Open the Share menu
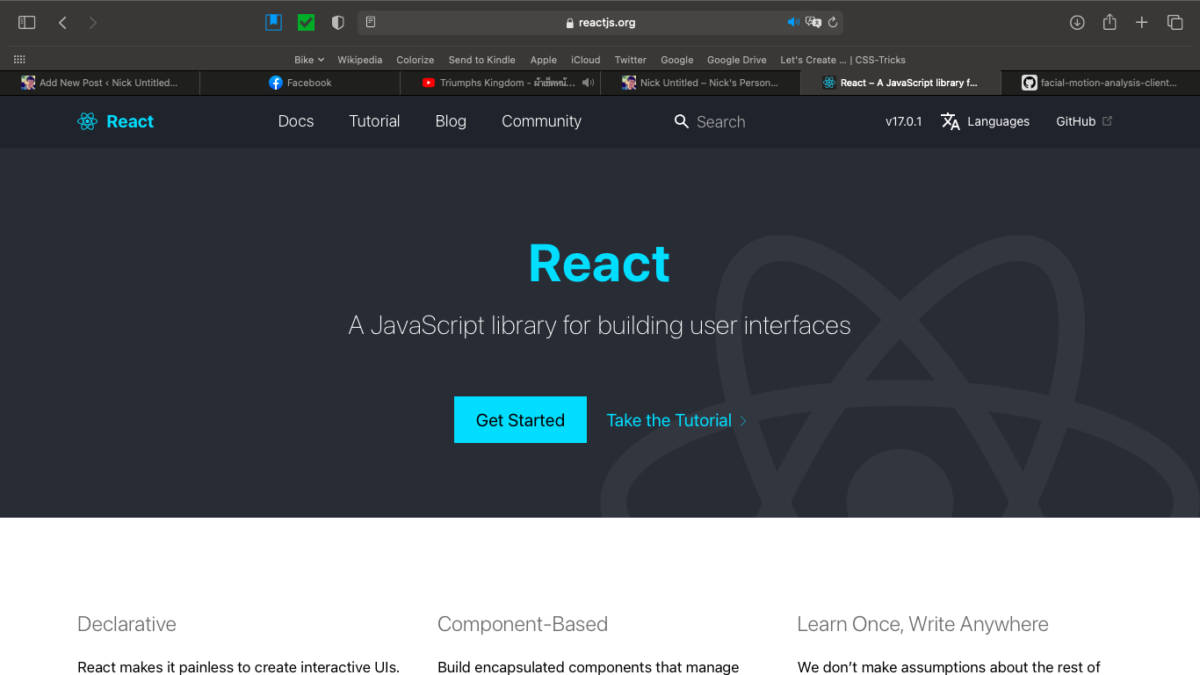Screen dimensions: 1200x675 (x=1109, y=22)
